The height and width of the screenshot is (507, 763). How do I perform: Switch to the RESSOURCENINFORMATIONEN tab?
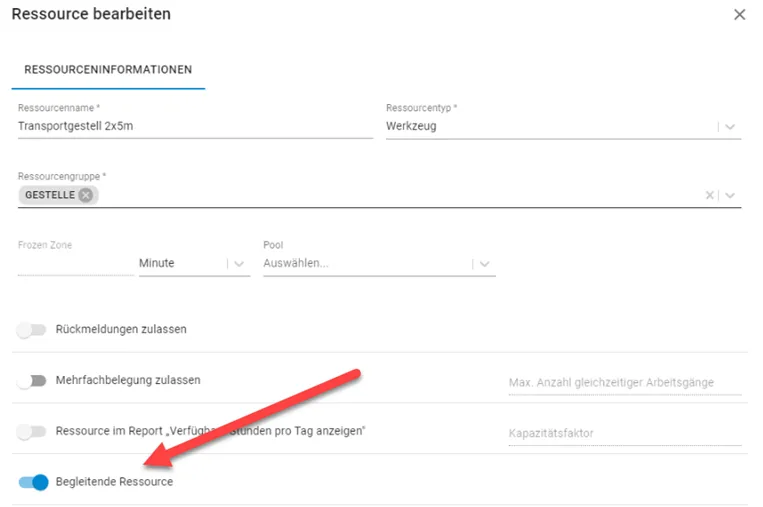pos(108,70)
